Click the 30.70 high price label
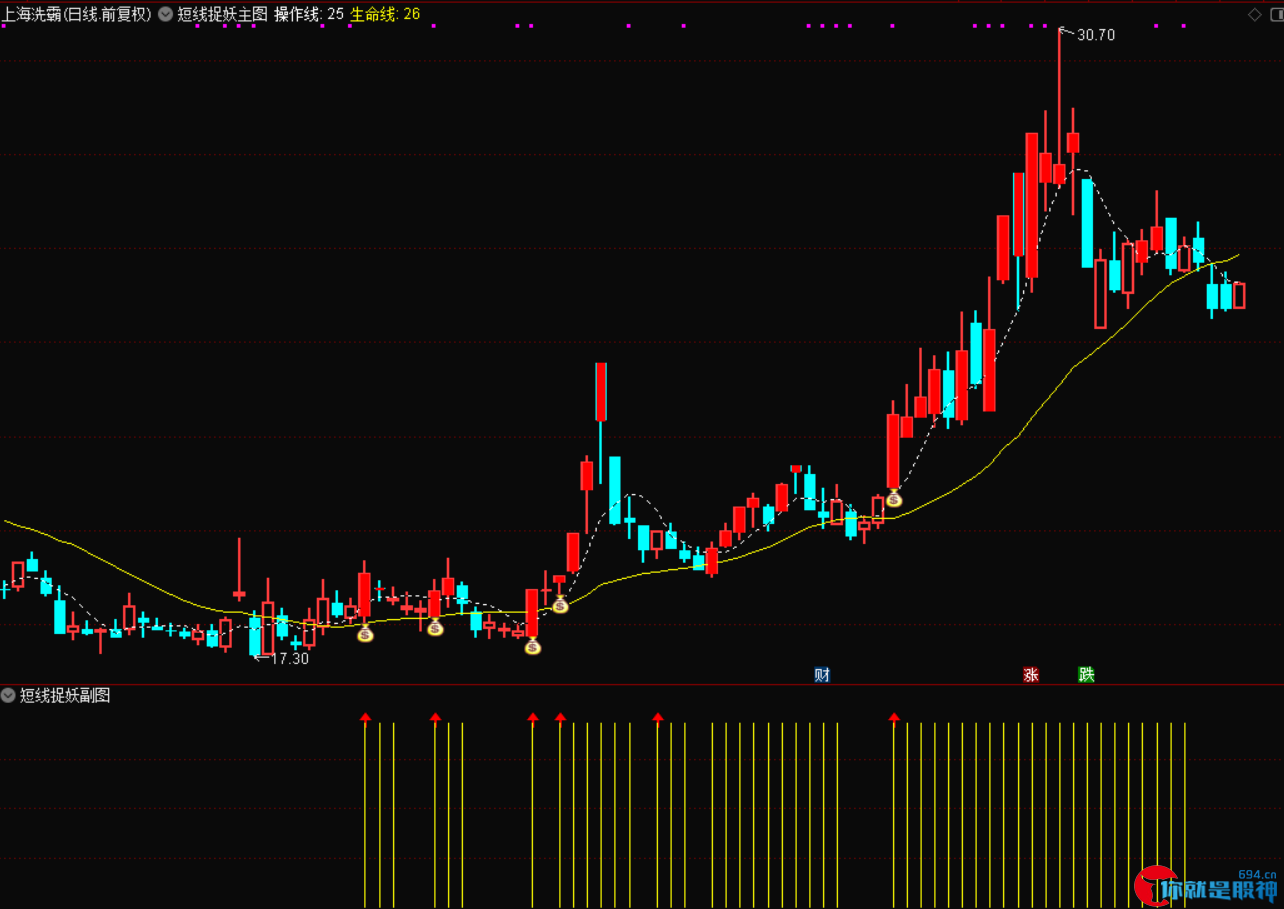 tap(1096, 35)
